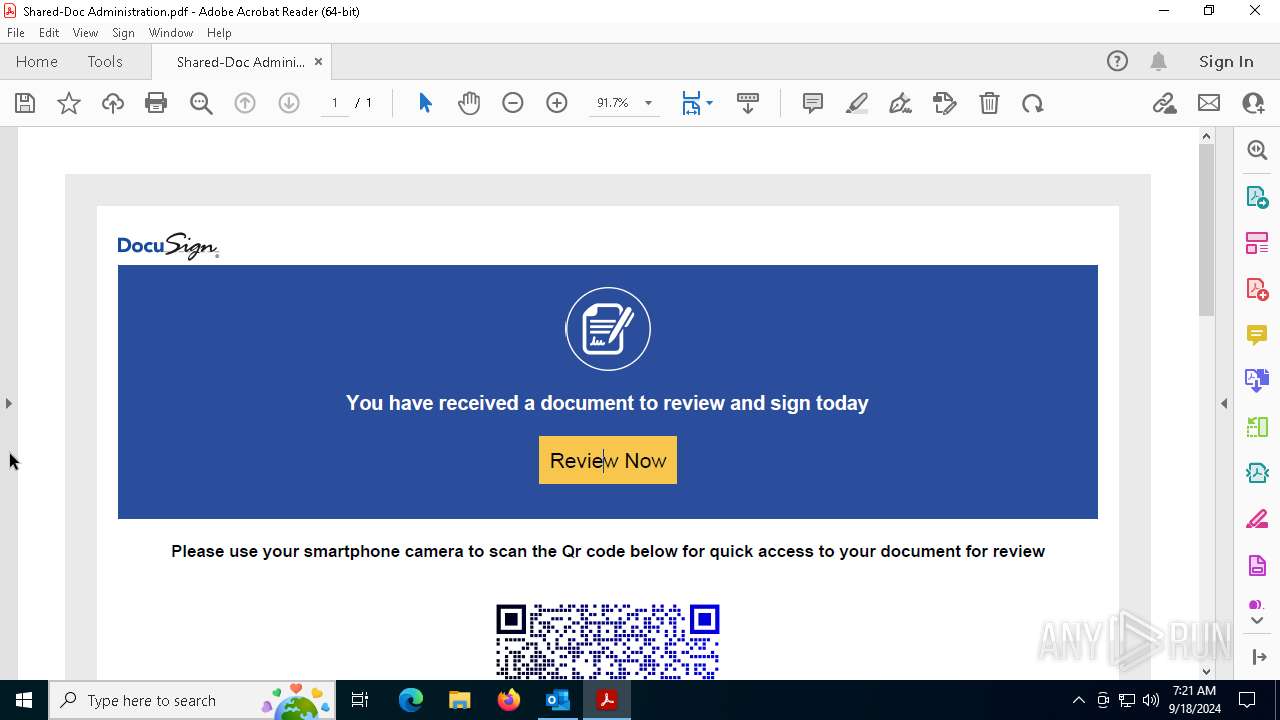
Task: Open the Export PDF tool in the right pane
Action: click(x=1257, y=197)
